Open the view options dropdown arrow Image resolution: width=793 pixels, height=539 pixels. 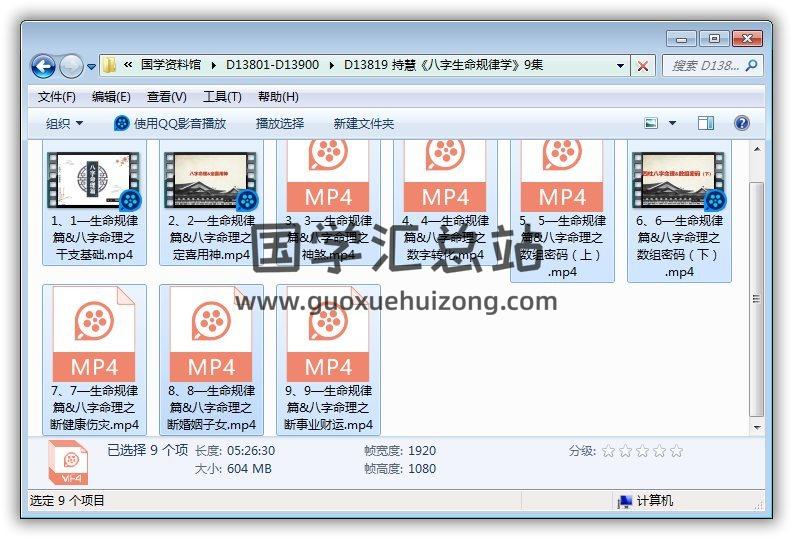tap(672, 123)
